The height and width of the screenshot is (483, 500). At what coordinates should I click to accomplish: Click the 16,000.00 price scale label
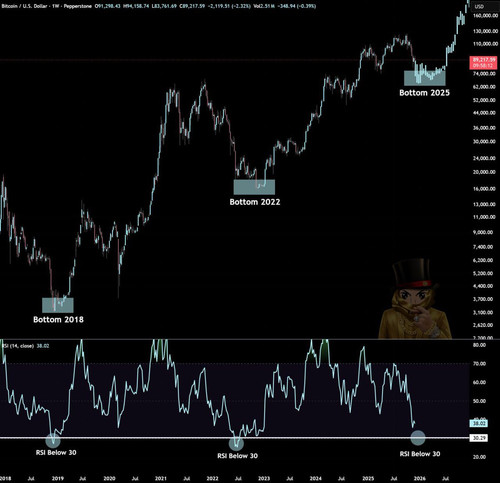tap(484, 189)
